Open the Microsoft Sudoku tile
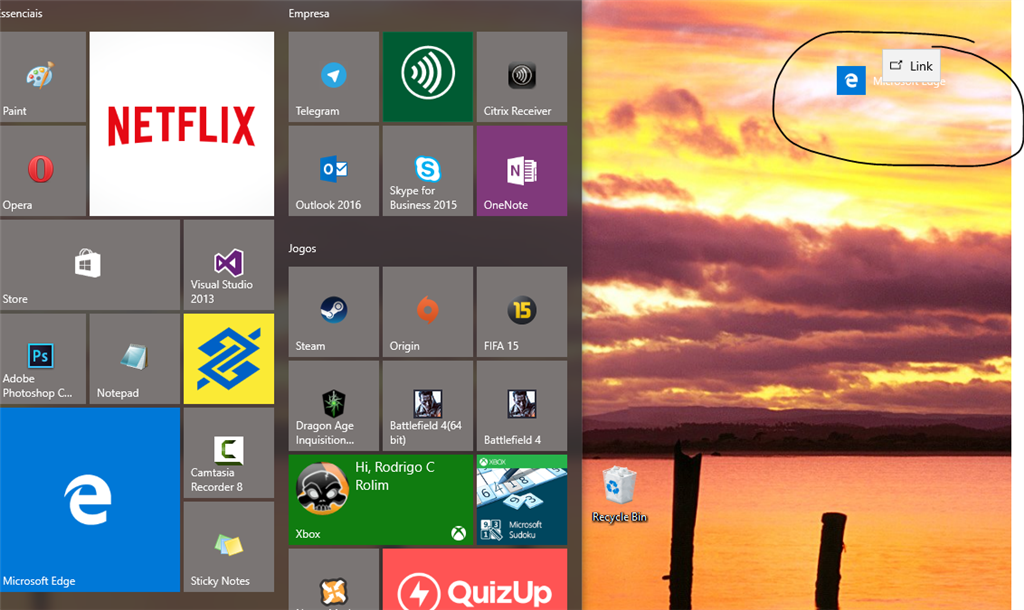The width and height of the screenshot is (1024, 610). pos(522,500)
